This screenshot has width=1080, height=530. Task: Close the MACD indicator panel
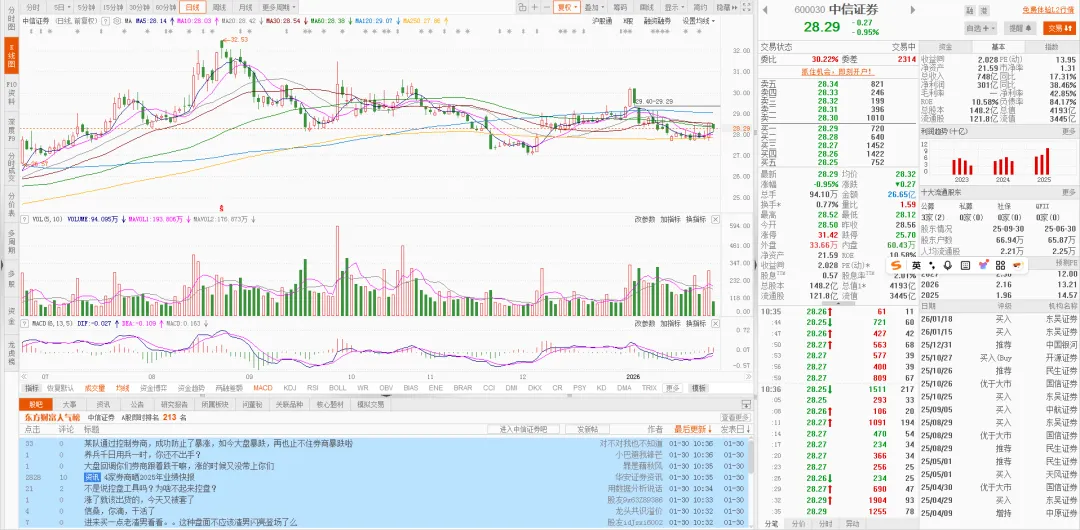click(x=716, y=323)
